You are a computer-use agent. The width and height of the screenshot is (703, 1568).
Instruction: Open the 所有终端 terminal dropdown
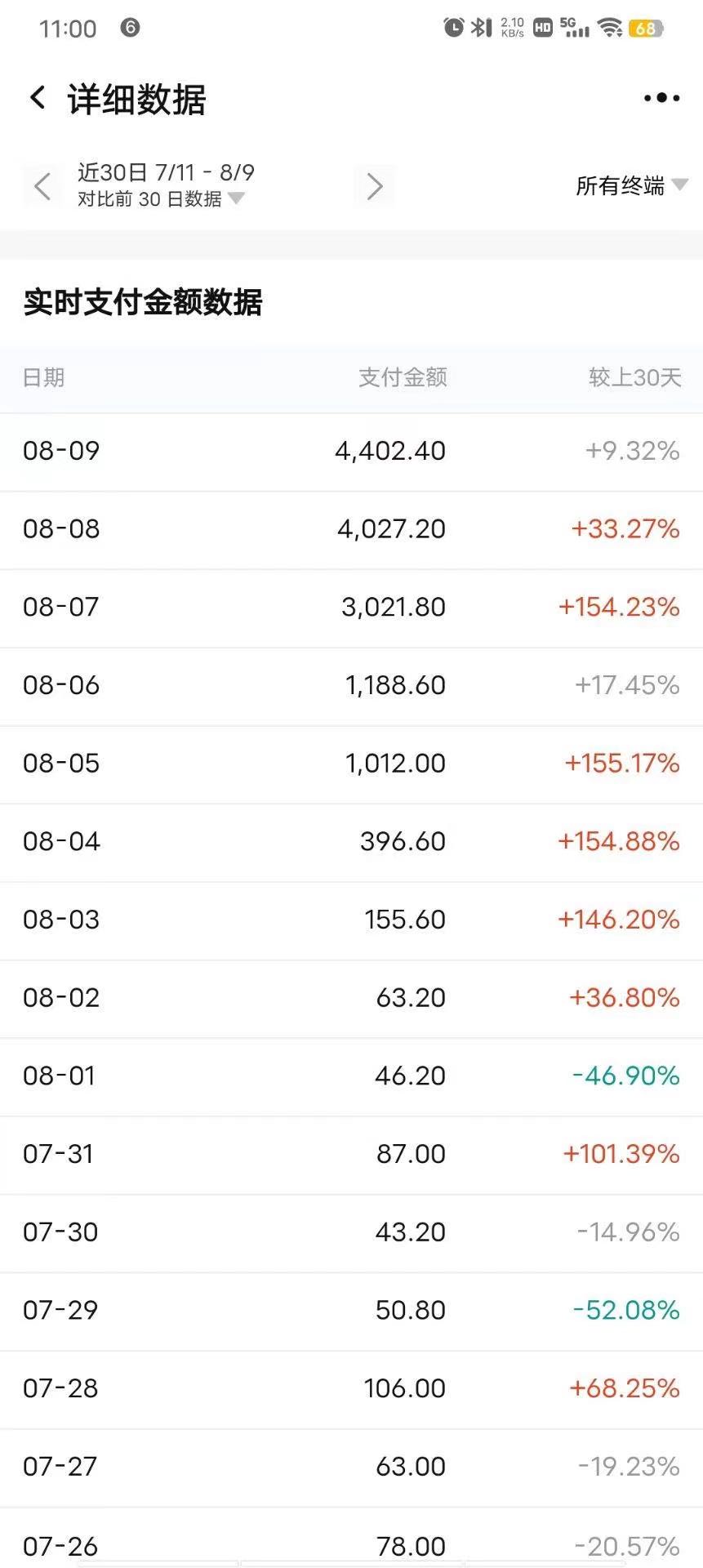[x=630, y=186]
